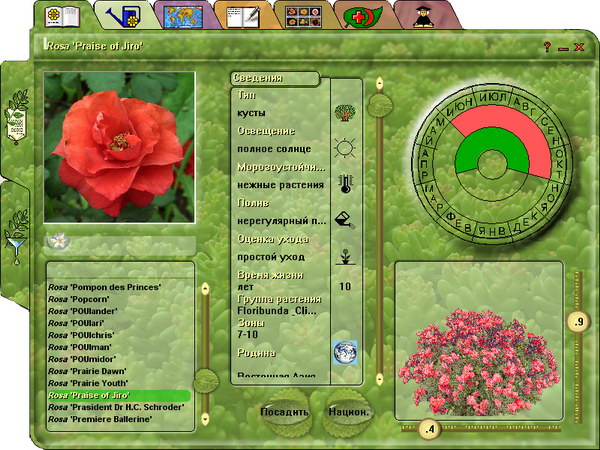The image size is (600, 450).
Task: Select Rosa 'POUlari' entry
Action: [x=76, y=323]
